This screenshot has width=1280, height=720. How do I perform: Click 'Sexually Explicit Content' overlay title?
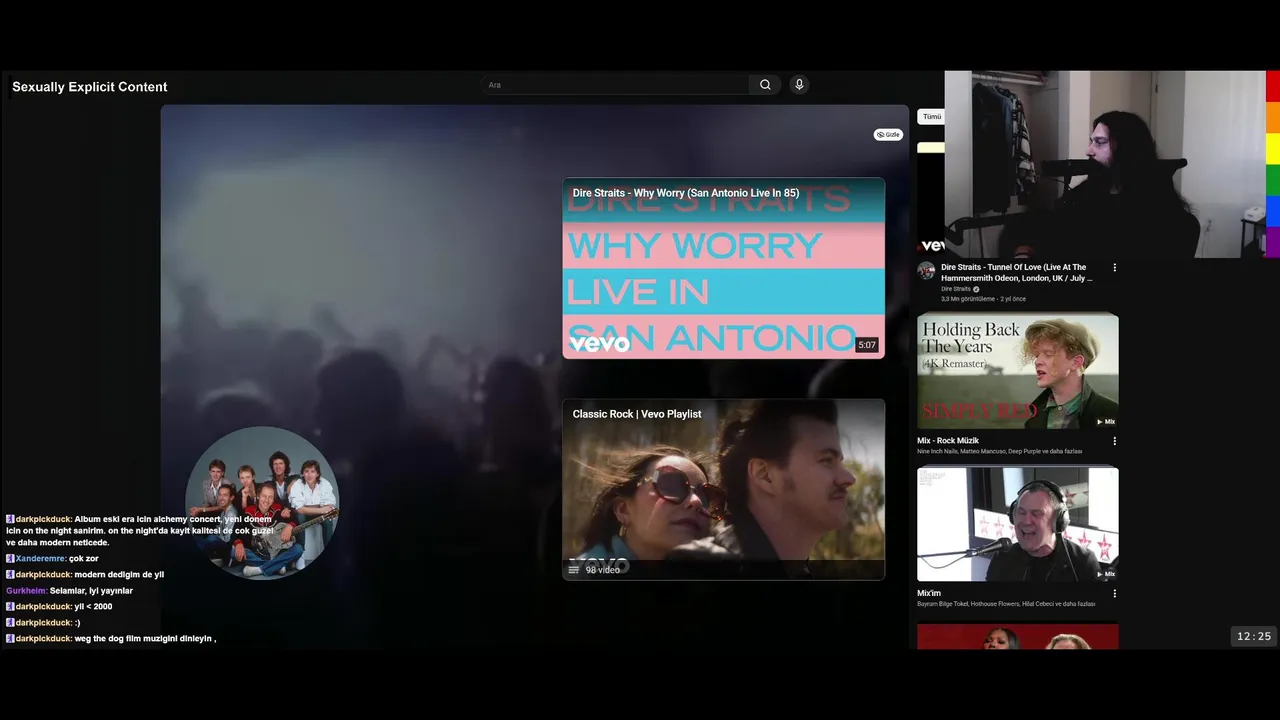point(89,87)
